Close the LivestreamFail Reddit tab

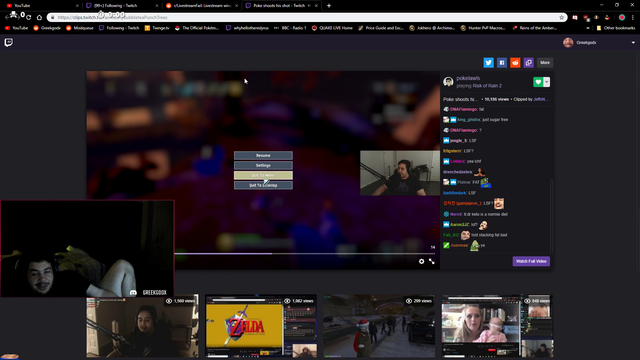[236, 6]
